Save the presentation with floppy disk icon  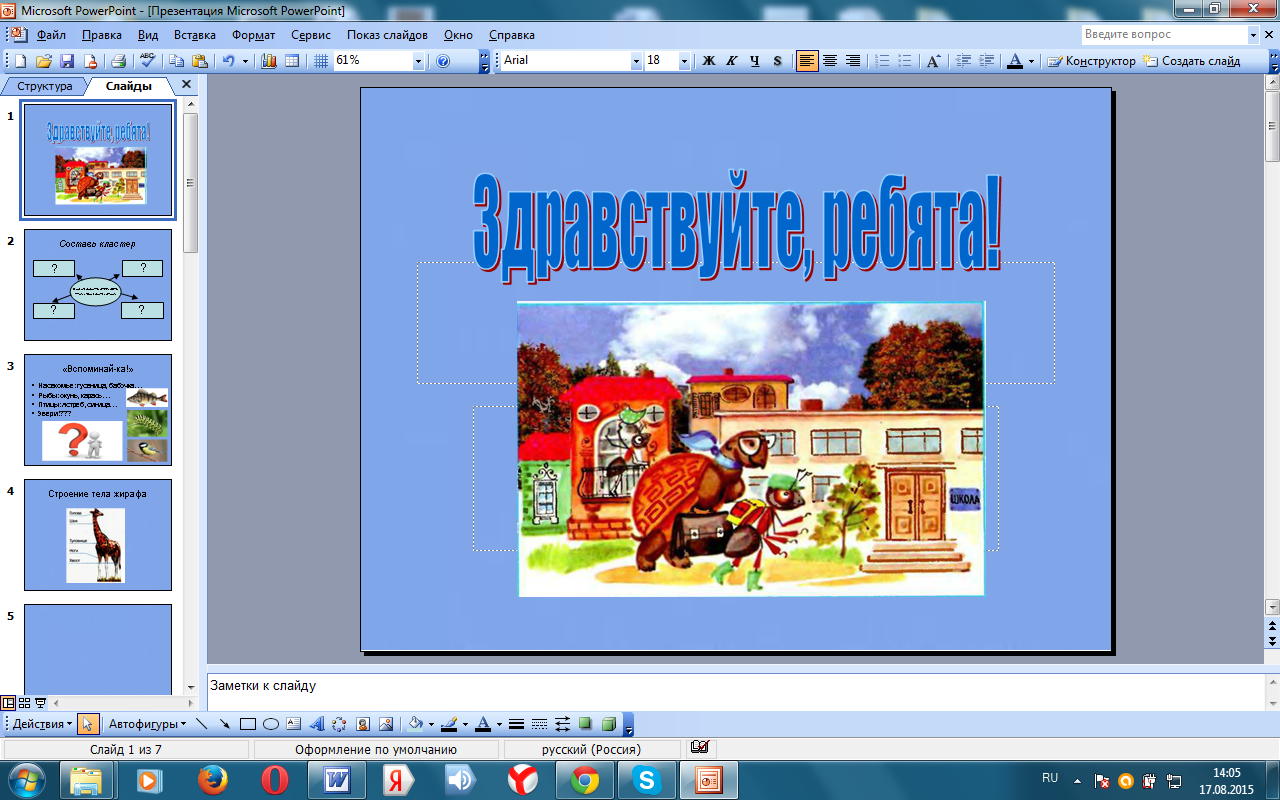[67, 61]
